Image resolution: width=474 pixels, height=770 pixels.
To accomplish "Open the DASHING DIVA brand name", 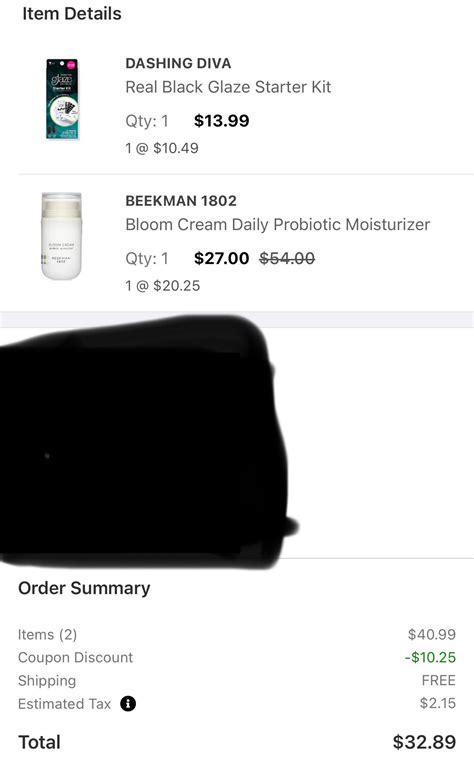I will click(178, 63).
